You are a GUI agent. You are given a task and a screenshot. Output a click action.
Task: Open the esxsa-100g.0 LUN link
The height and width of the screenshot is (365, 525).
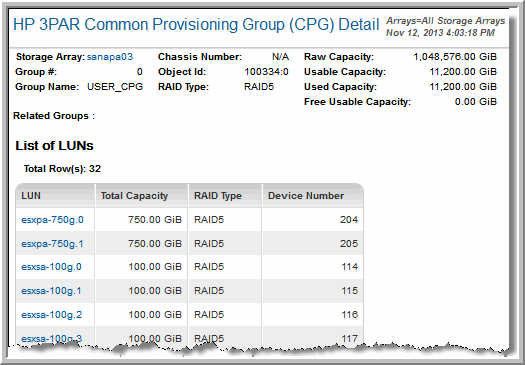click(x=51, y=267)
